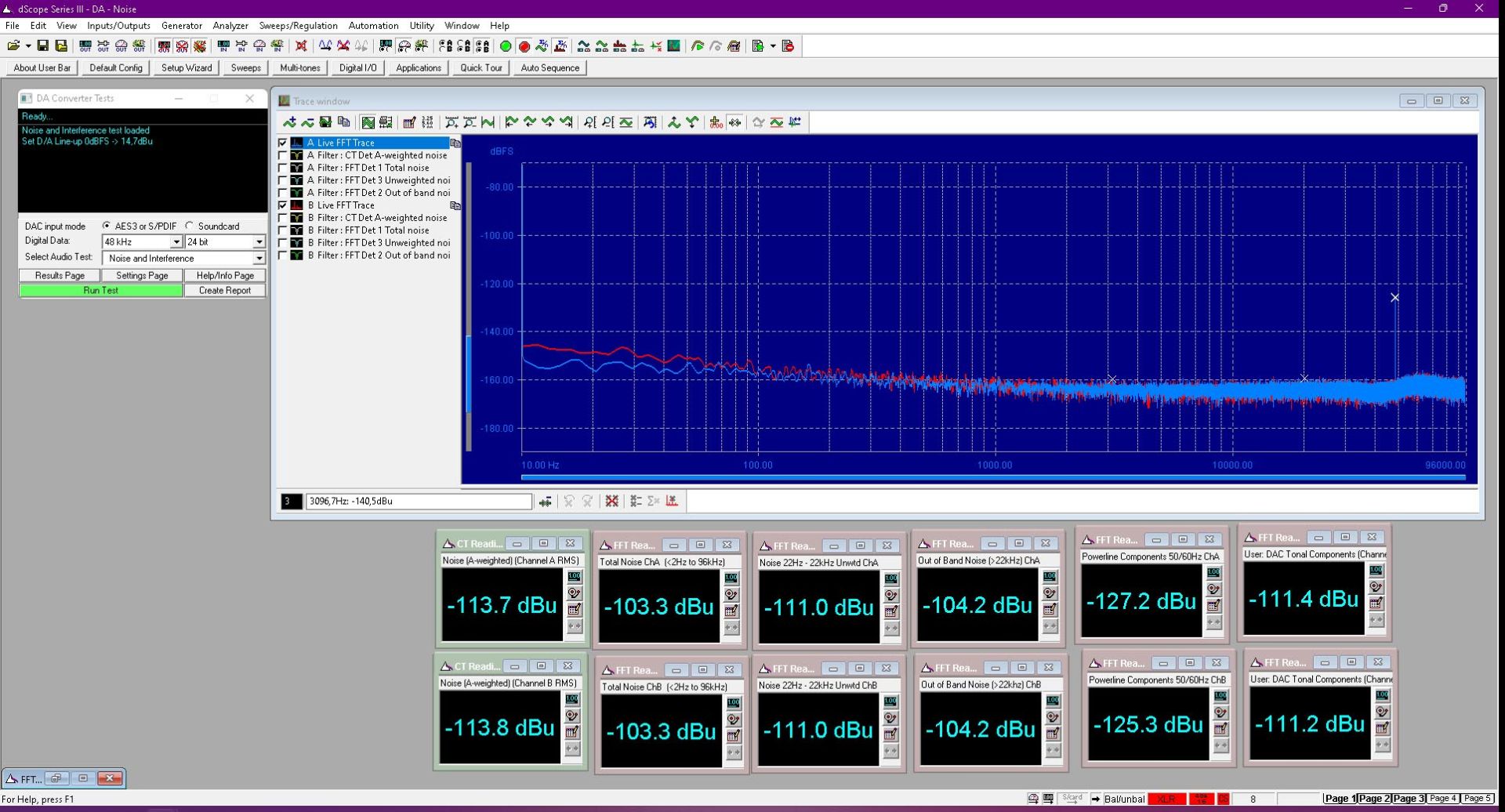Viewport: 1505px width, 812px height.
Task: Click the copy icon beside B Live FFT Trace
Action: pyautogui.click(x=455, y=205)
